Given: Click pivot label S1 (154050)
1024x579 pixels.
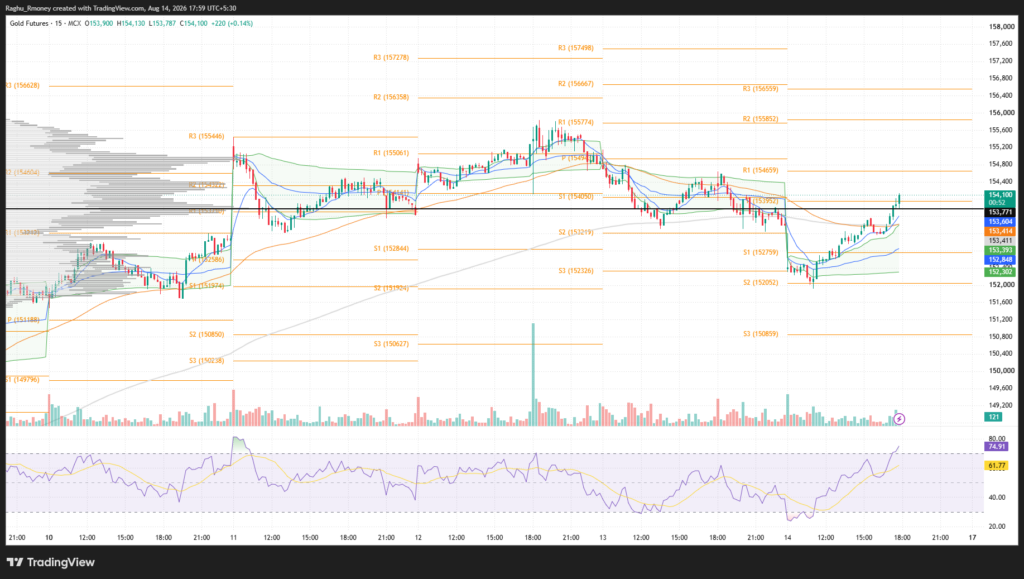Looking at the screenshot, I should [575, 196].
